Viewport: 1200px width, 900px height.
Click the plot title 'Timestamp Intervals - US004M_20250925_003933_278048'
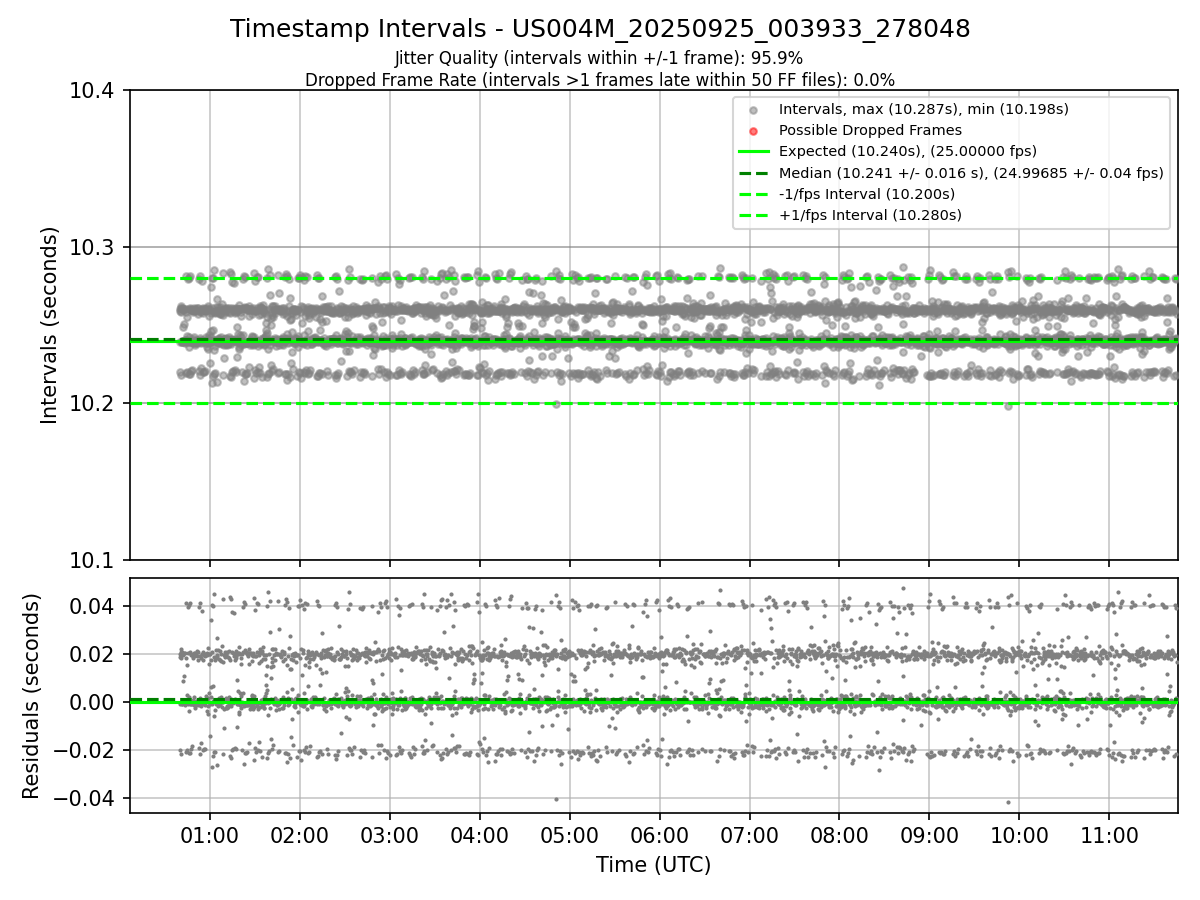coord(600,29)
